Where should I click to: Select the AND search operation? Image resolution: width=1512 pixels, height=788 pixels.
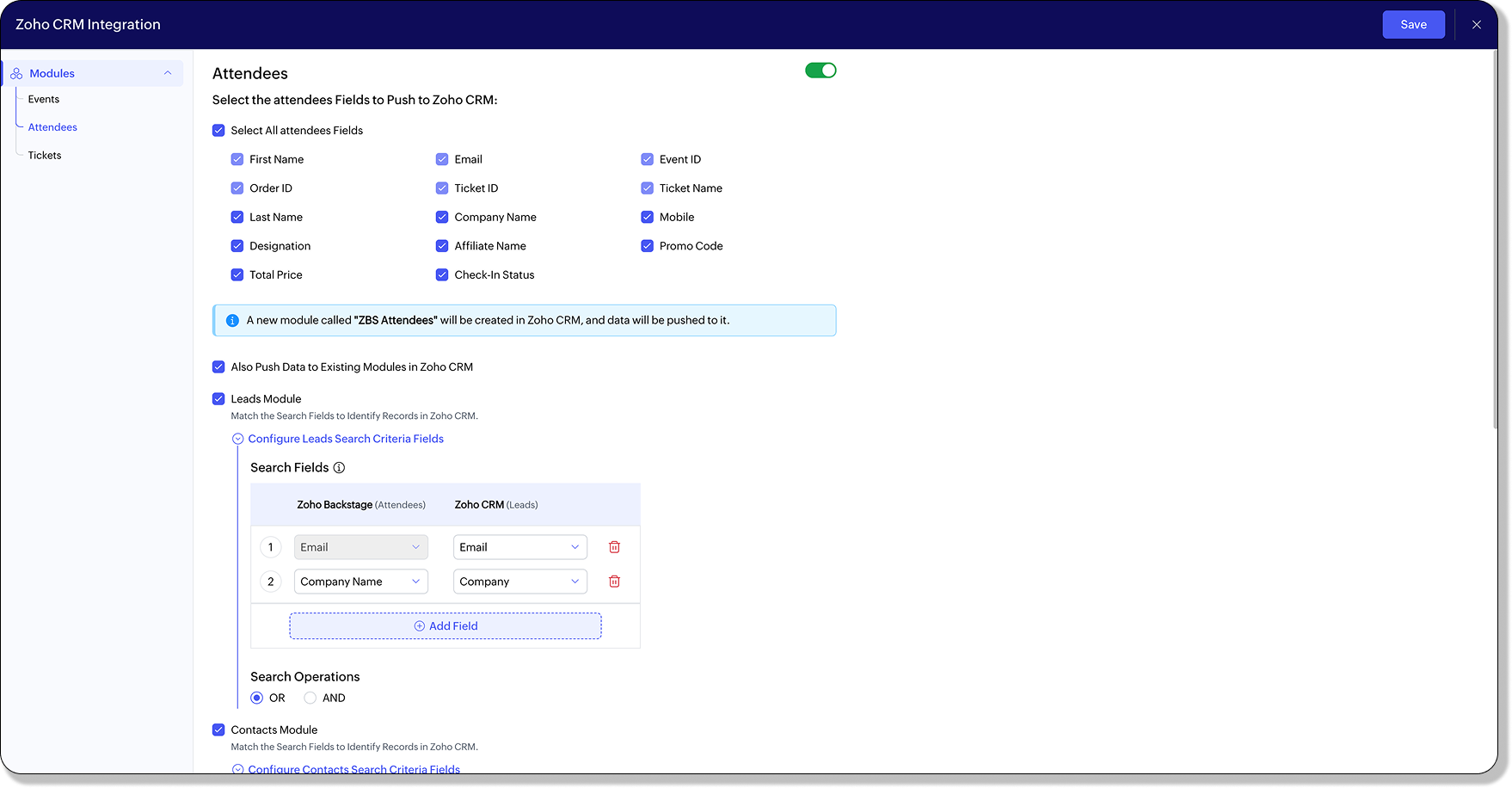(310, 699)
